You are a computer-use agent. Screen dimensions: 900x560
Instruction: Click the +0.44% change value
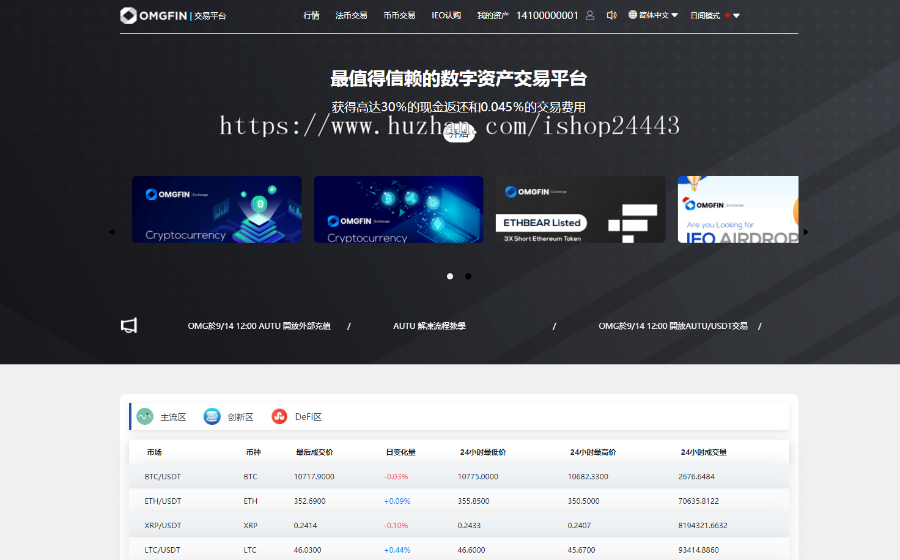click(x=397, y=550)
